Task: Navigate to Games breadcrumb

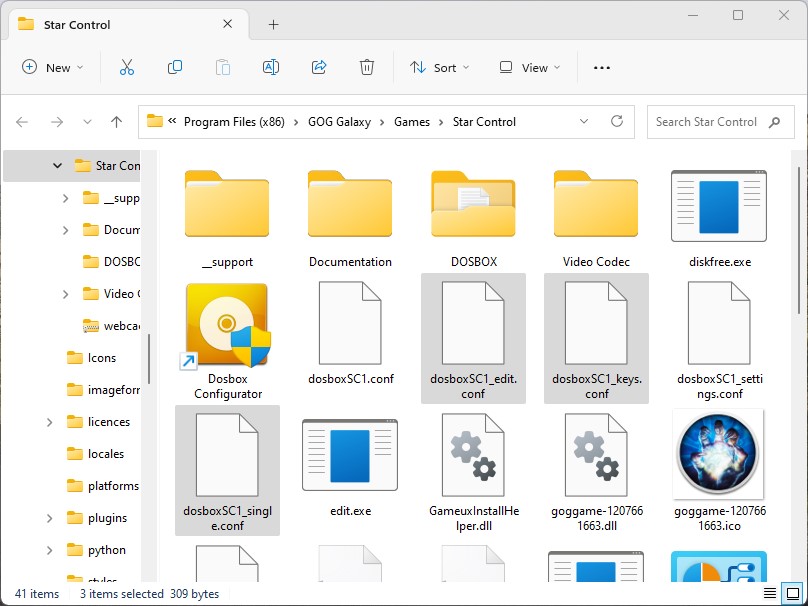Action: [412, 122]
